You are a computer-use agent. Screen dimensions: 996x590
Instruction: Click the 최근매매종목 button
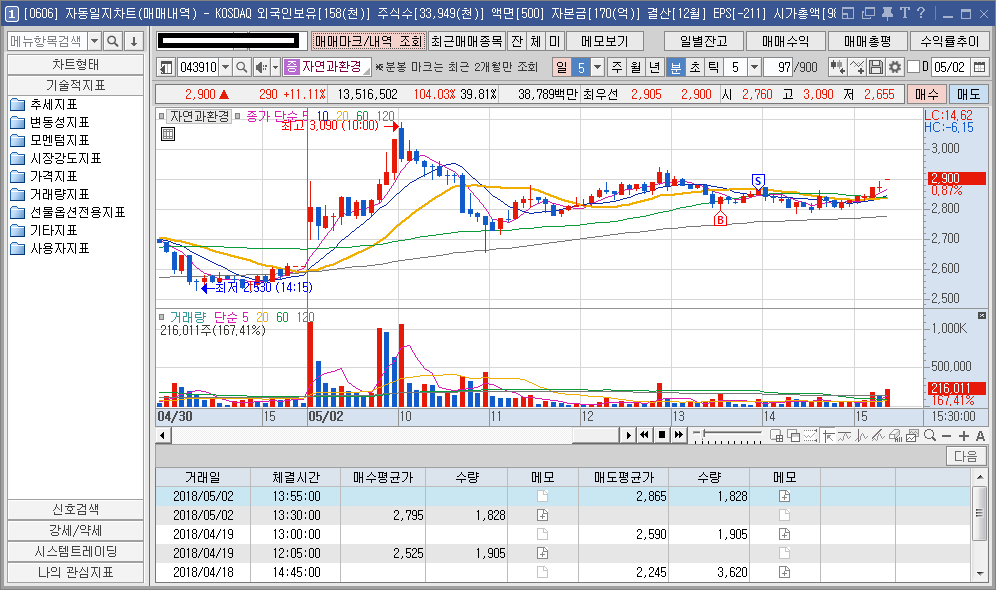tap(466, 41)
